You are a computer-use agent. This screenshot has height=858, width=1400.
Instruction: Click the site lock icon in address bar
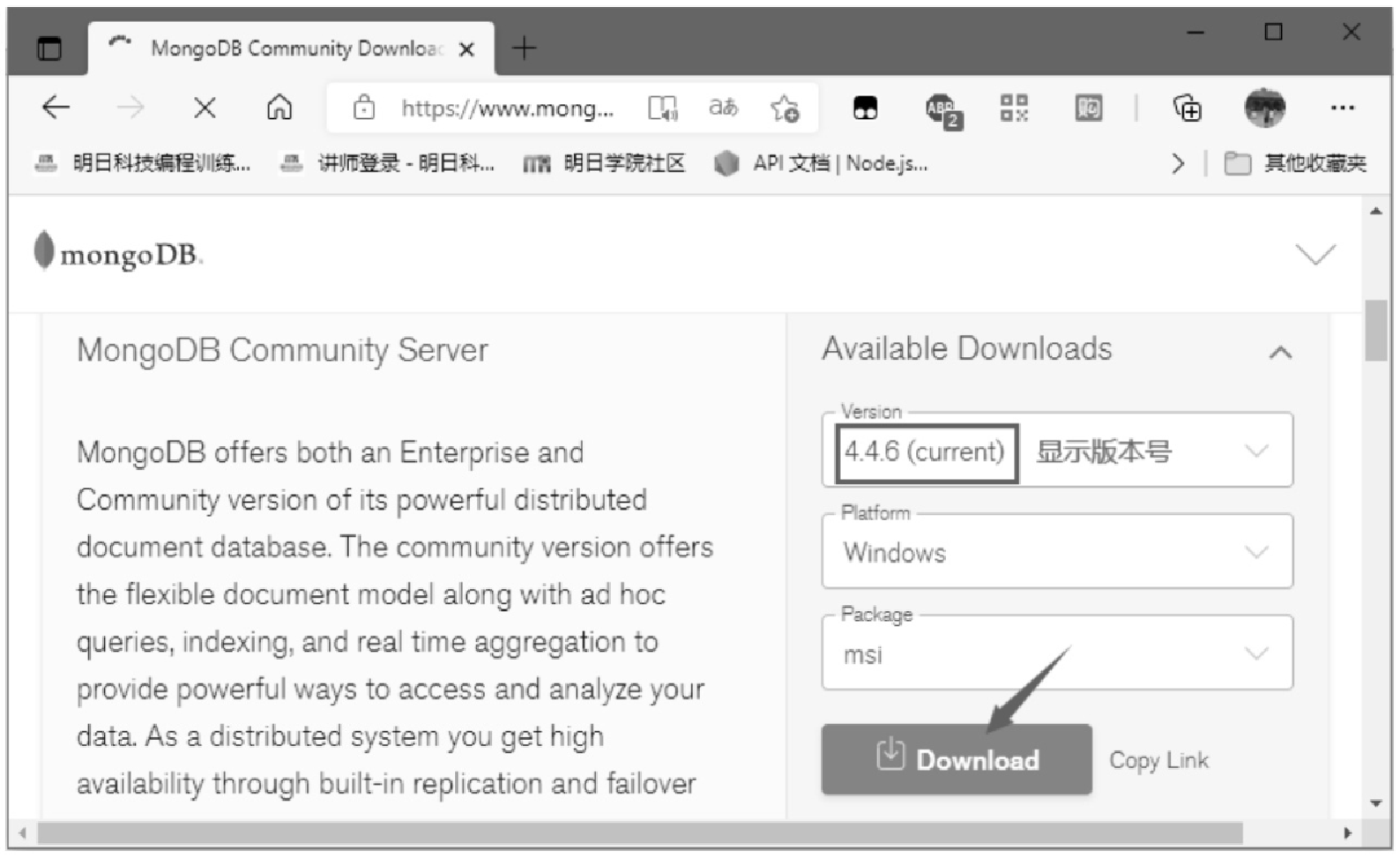click(364, 108)
